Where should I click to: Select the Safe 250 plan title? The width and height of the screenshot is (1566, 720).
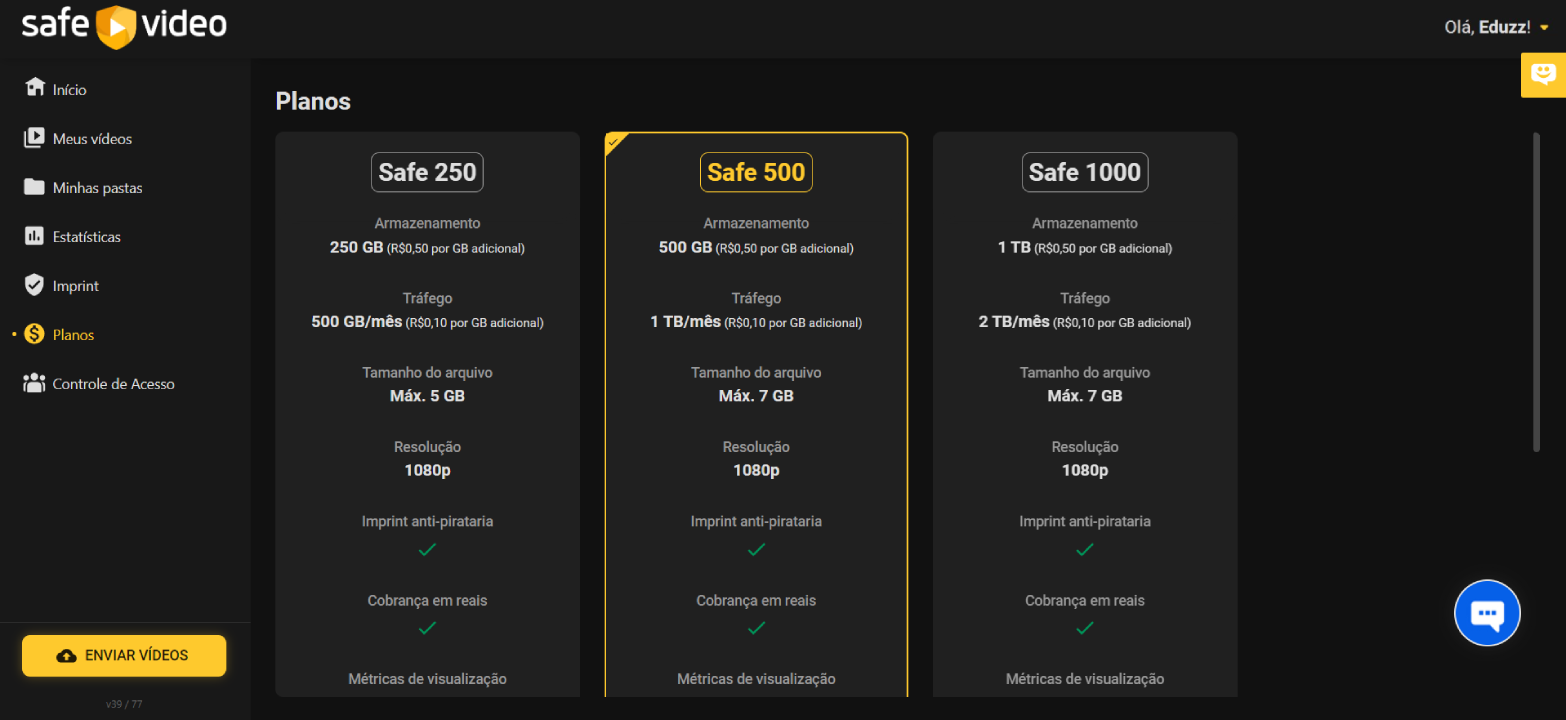[427, 172]
